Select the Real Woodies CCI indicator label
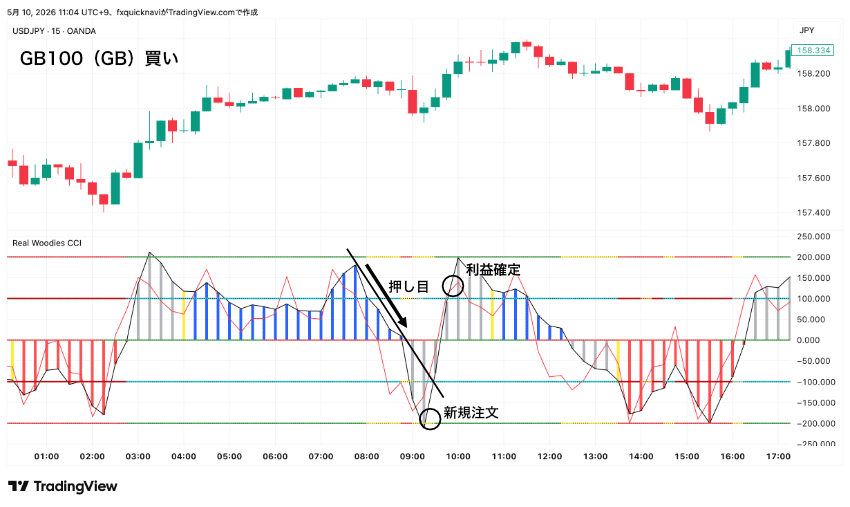Image resolution: width=850 pixels, height=507 pixels. [47, 243]
